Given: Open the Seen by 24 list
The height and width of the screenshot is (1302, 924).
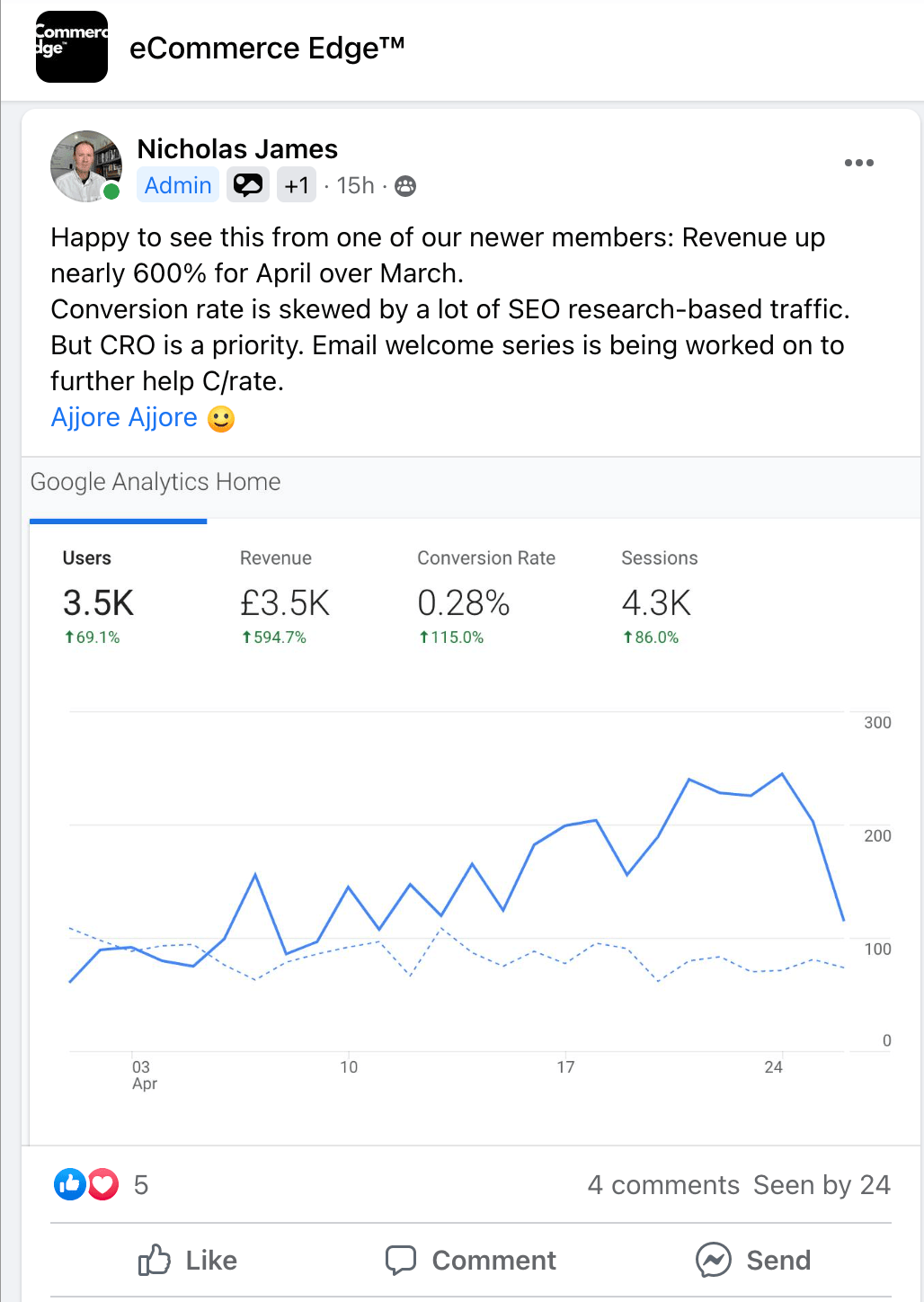Looking at the screenshot, I should (822, 1185).
